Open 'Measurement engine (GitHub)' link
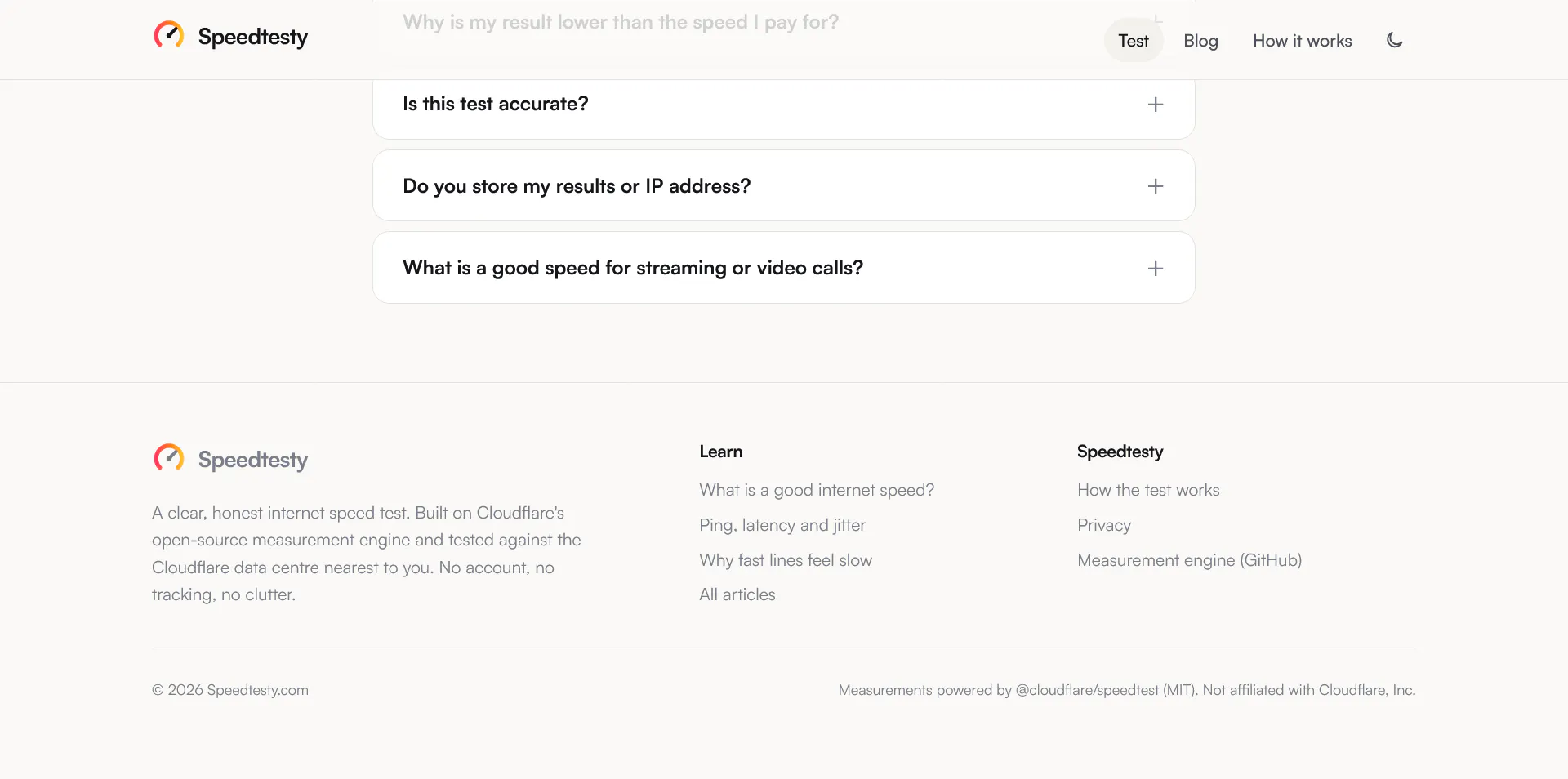 pos(1189,560)
